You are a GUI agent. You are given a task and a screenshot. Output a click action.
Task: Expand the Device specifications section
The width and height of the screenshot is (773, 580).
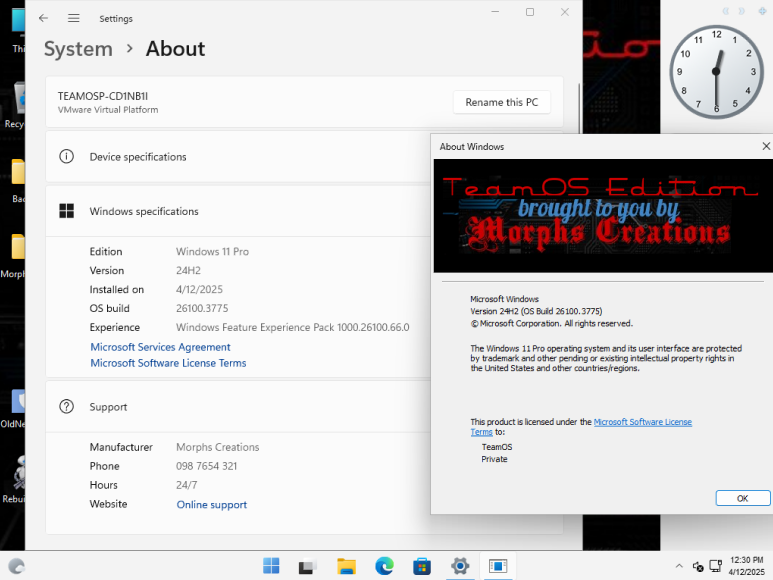[x=239, y=157]
